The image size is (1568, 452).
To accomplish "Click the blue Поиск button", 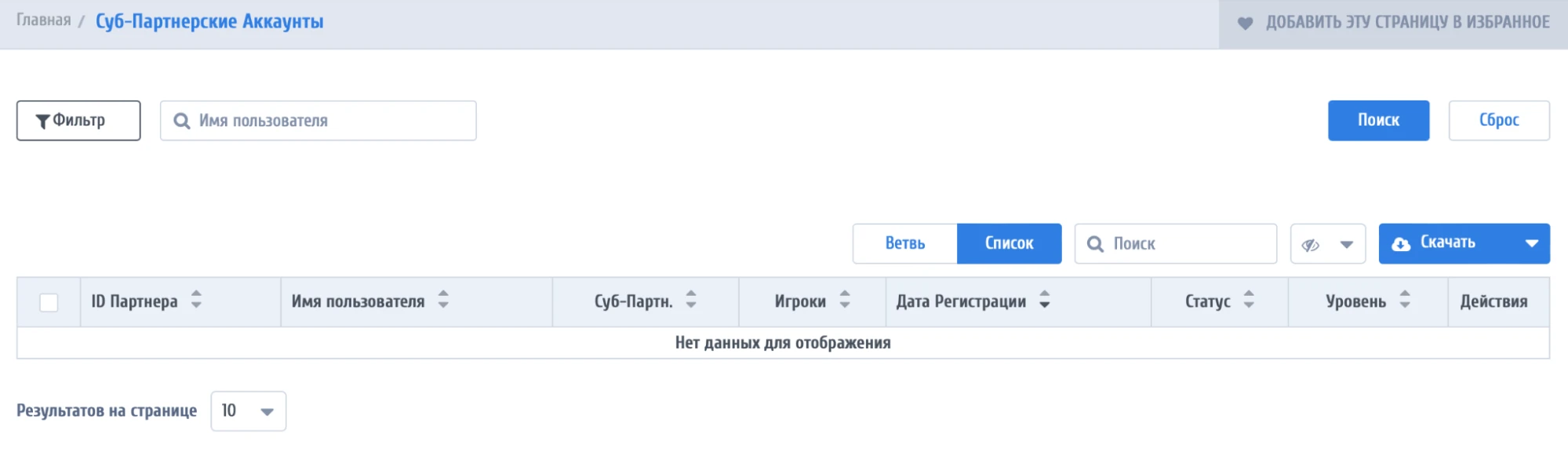I will point(1378,120).
